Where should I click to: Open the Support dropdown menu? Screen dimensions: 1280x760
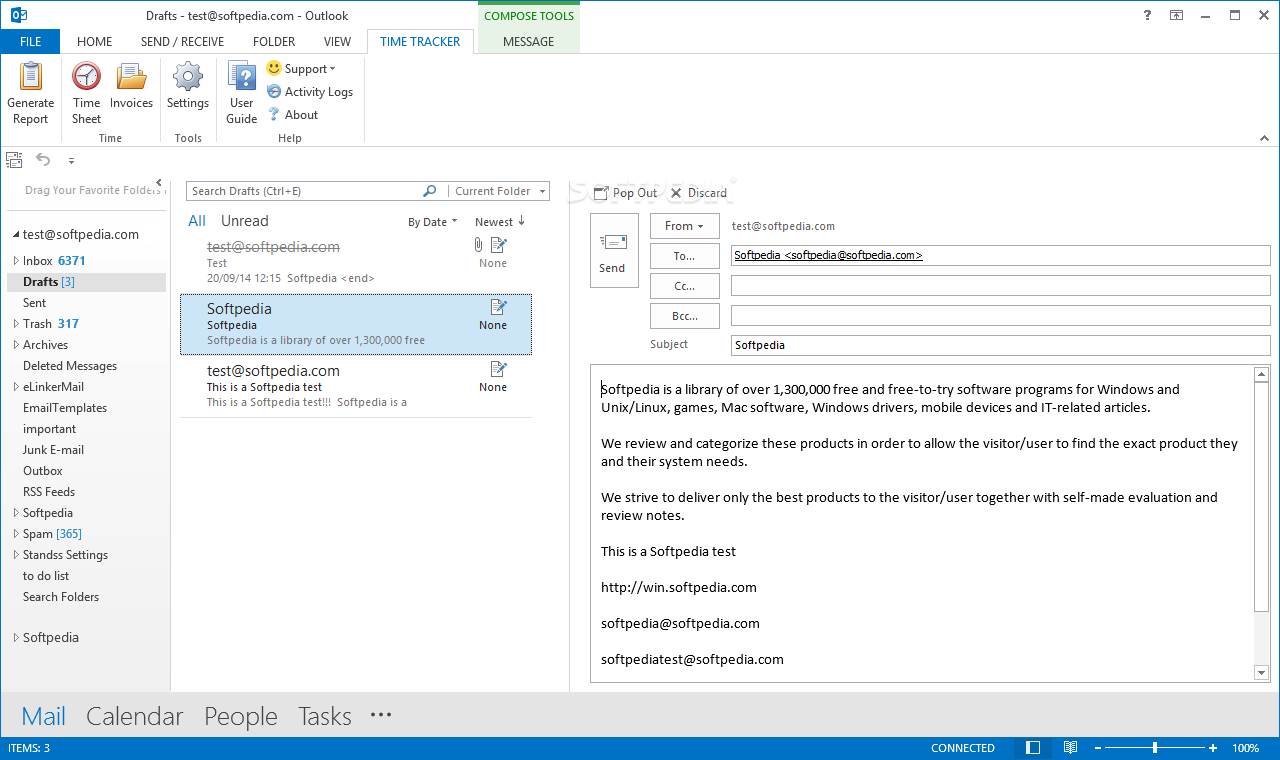pyautogui.click(x=302, y=68)
